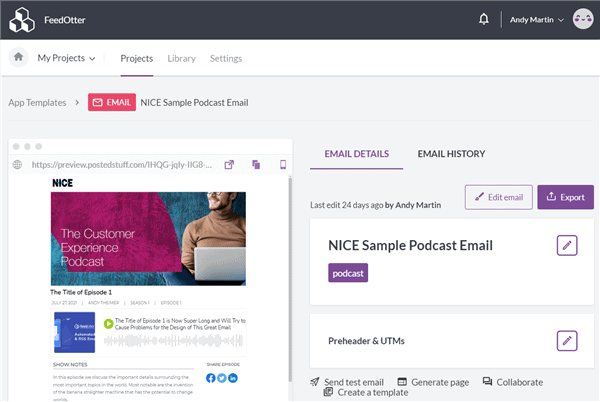Open preview in new window icon

pos(229,164)
